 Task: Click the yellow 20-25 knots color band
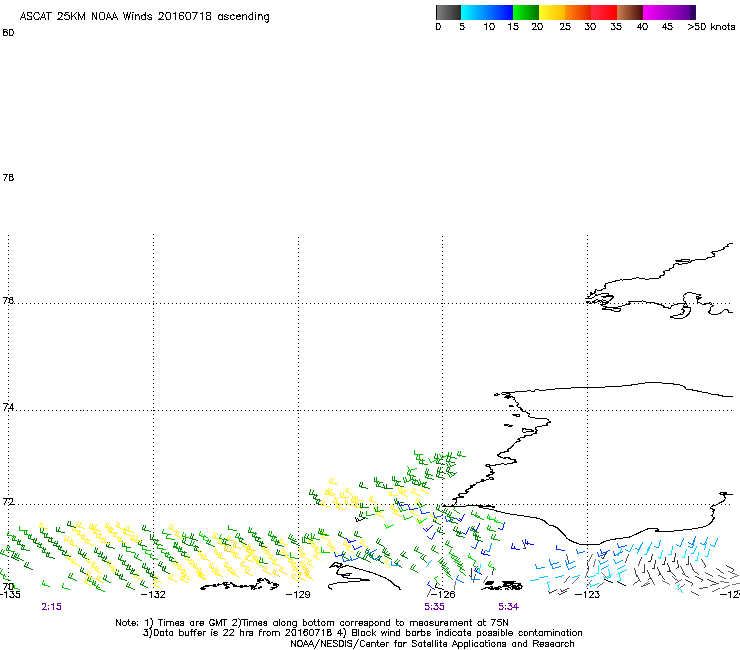(552, 12)
